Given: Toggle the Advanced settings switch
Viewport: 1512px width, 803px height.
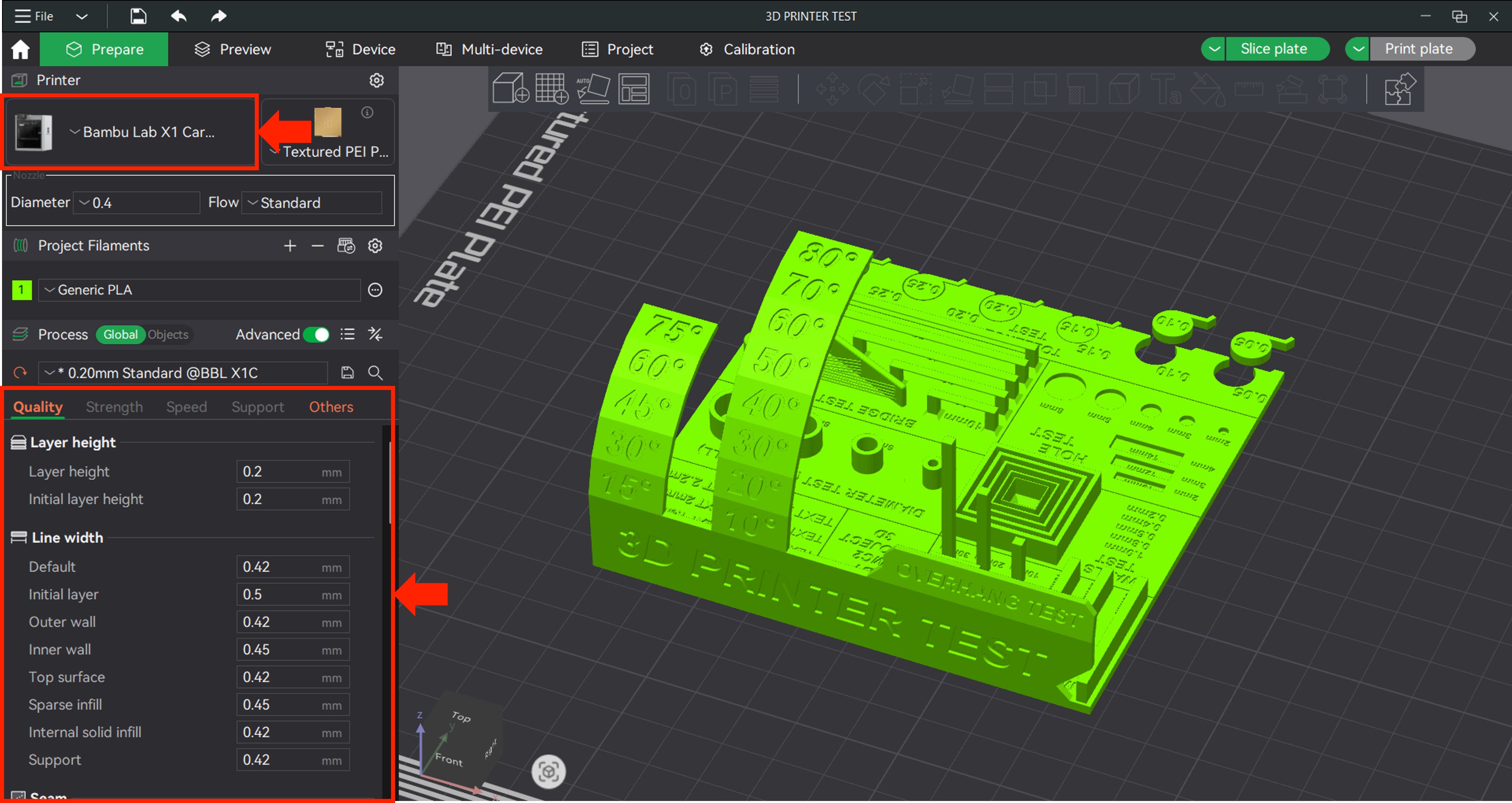Looking at the screenshot, I should (x=317, y=335).
